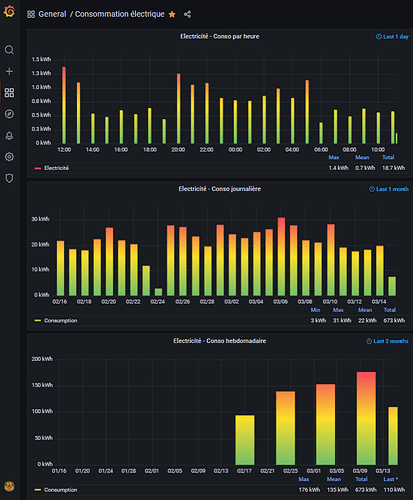
Task: Expand the Conso journalière panel menu
Action: pos(219,189)
